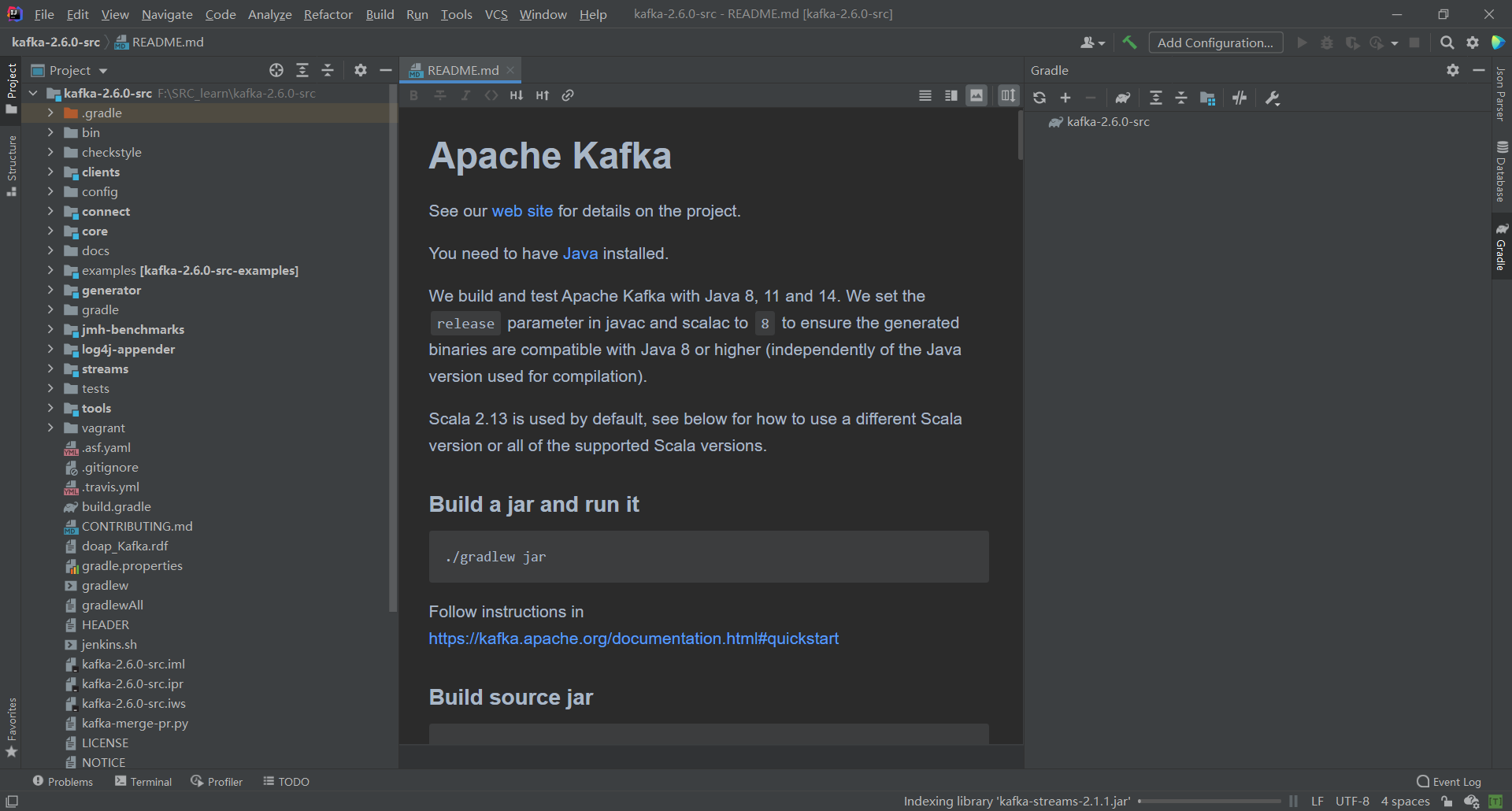Open the Navigate menu
The image size is (1512, 811).
click(x=167, y=14)
